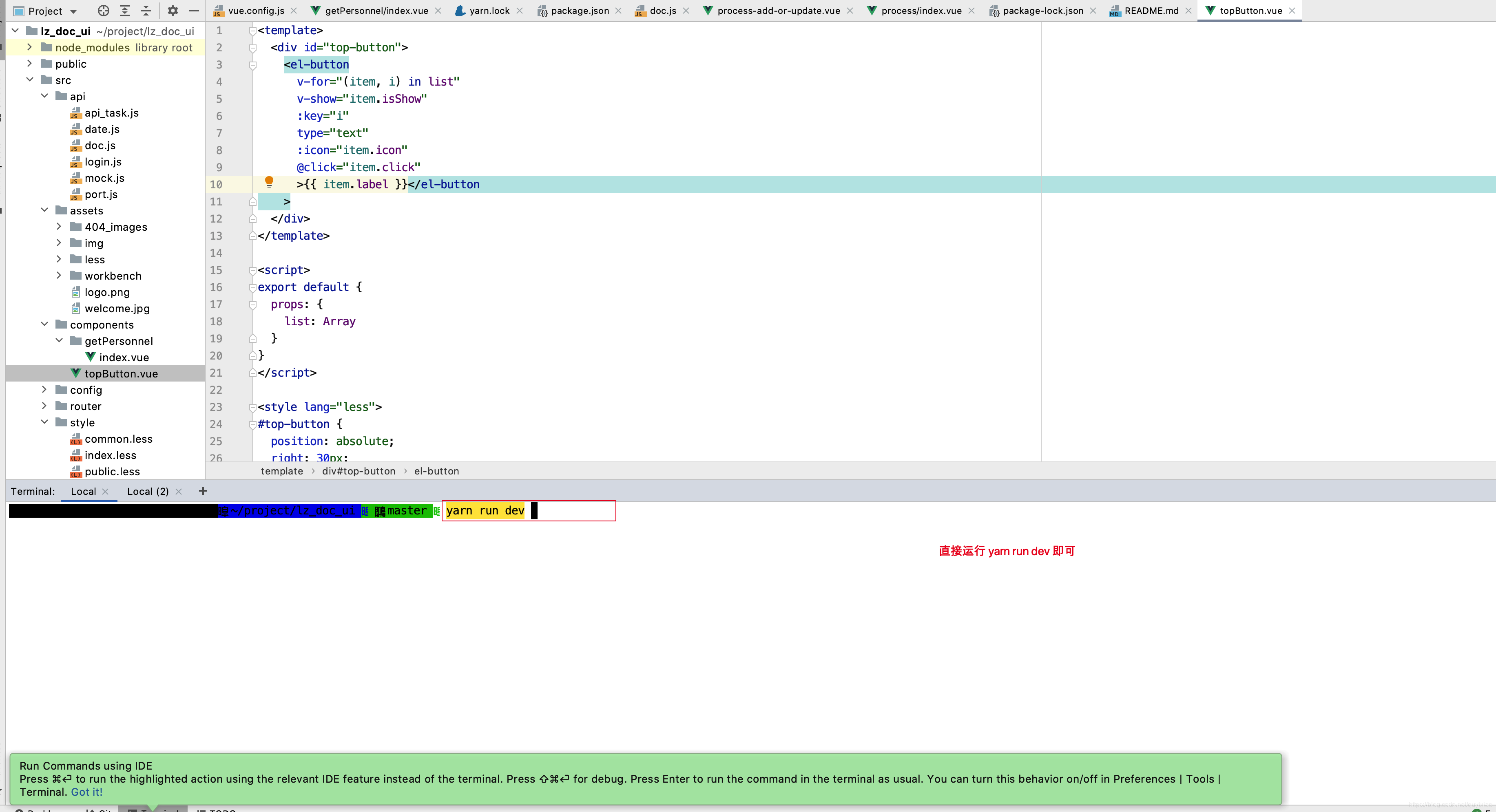This screenshot has height=812, width=1496.
Task: Click the breadcrumb el-button element
Action: coord(436,471)
